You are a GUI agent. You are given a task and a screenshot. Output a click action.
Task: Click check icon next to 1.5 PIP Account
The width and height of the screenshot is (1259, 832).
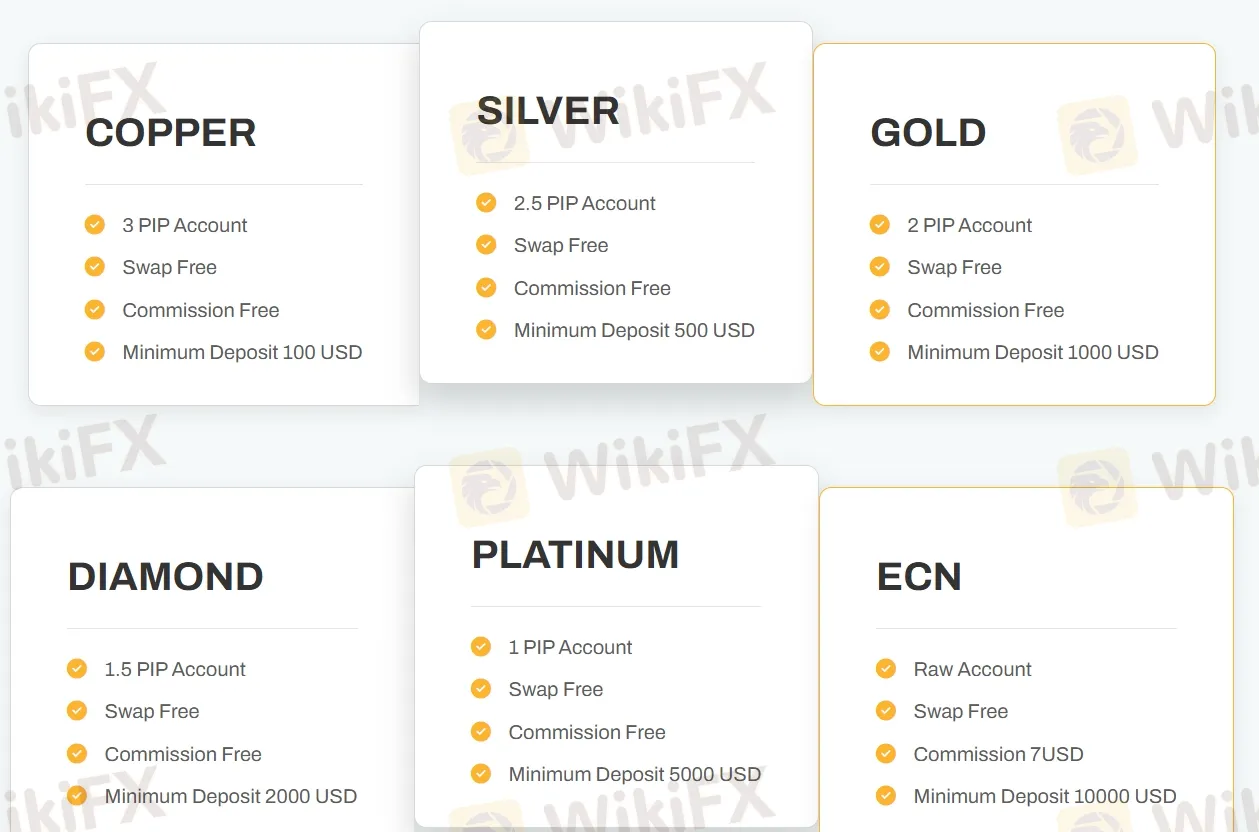(77, 669)
